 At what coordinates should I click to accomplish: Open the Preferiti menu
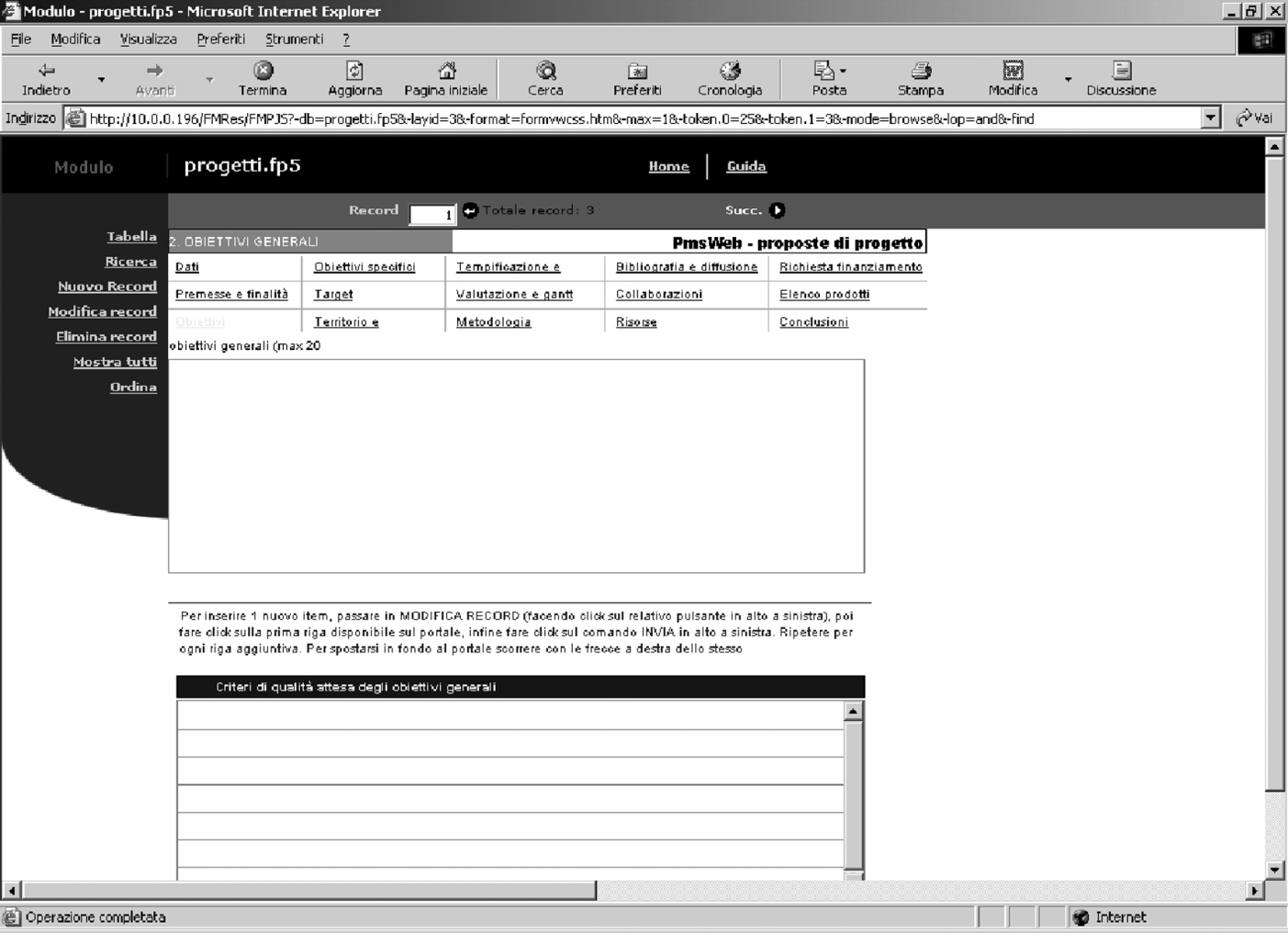(220, 39)
